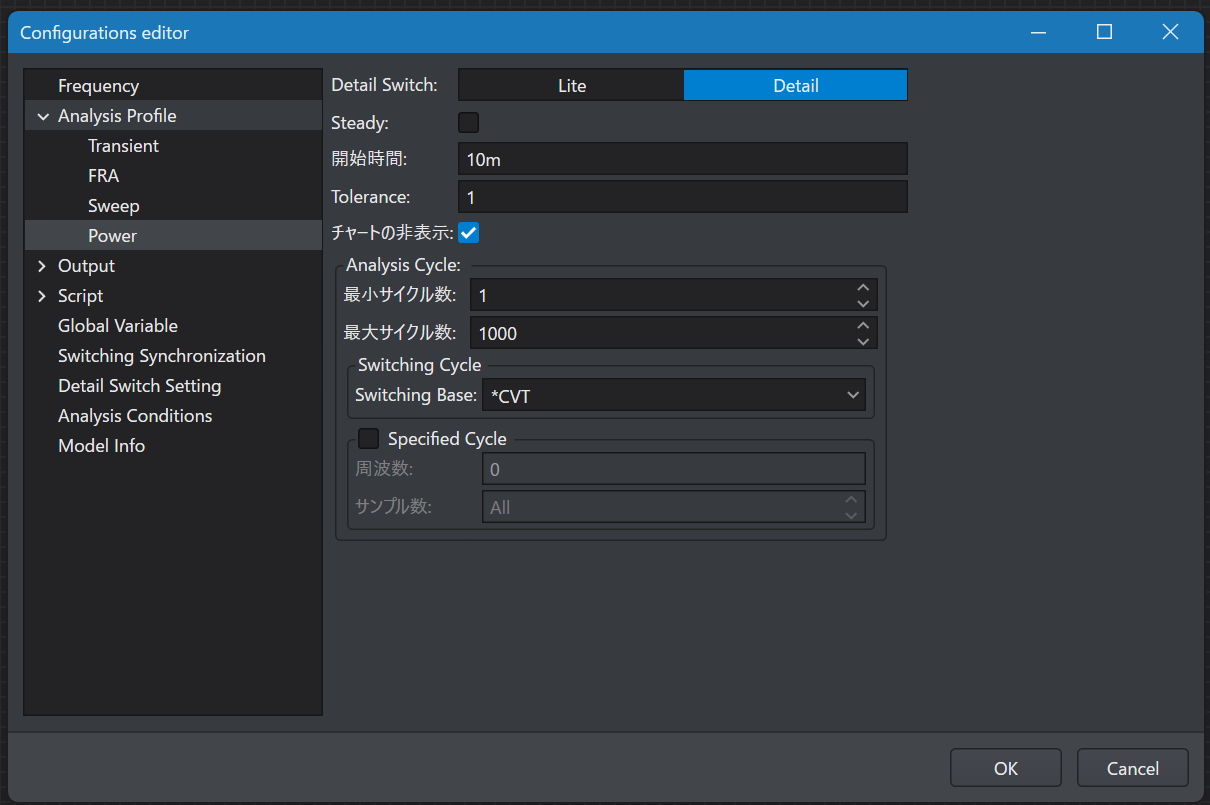
Task: Switch Detail Switch to Lite
Action: click(571, 85)
